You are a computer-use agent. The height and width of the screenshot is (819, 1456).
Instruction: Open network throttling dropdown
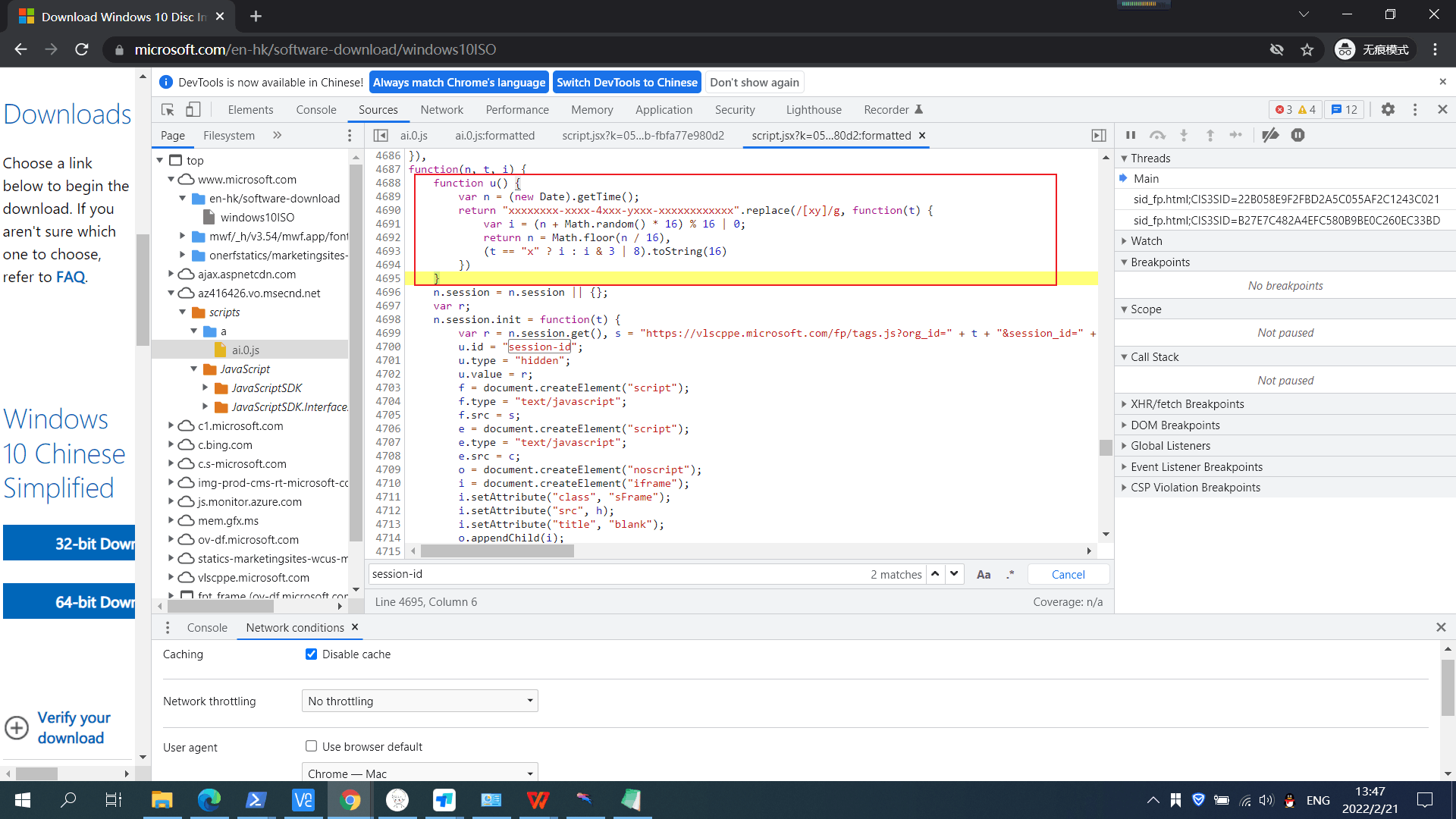point(420,701)
